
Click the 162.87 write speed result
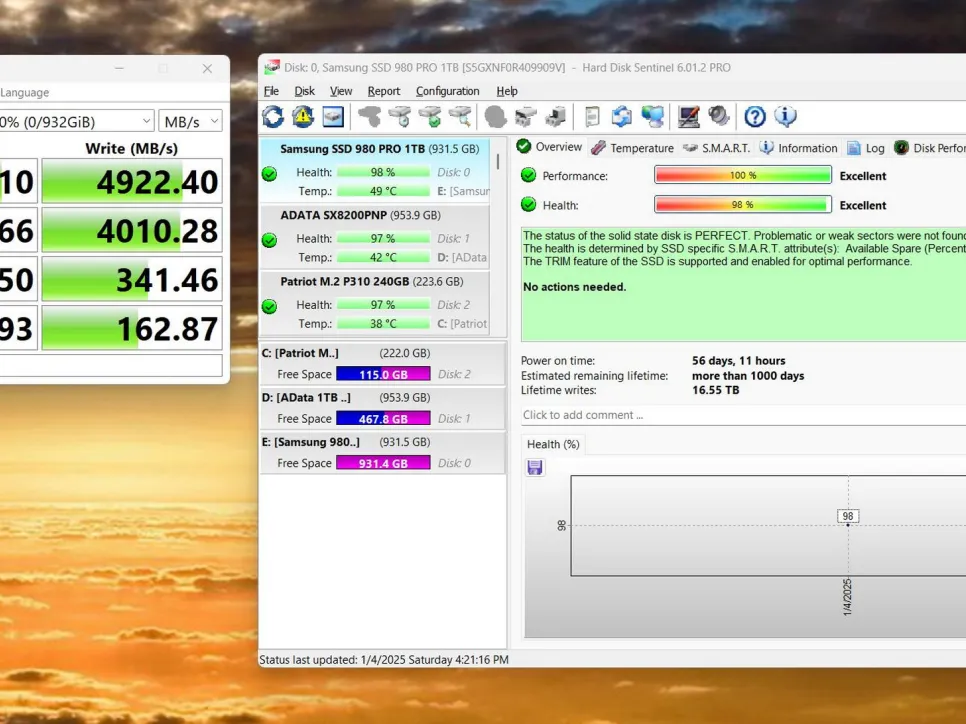[x=132, y=328]
